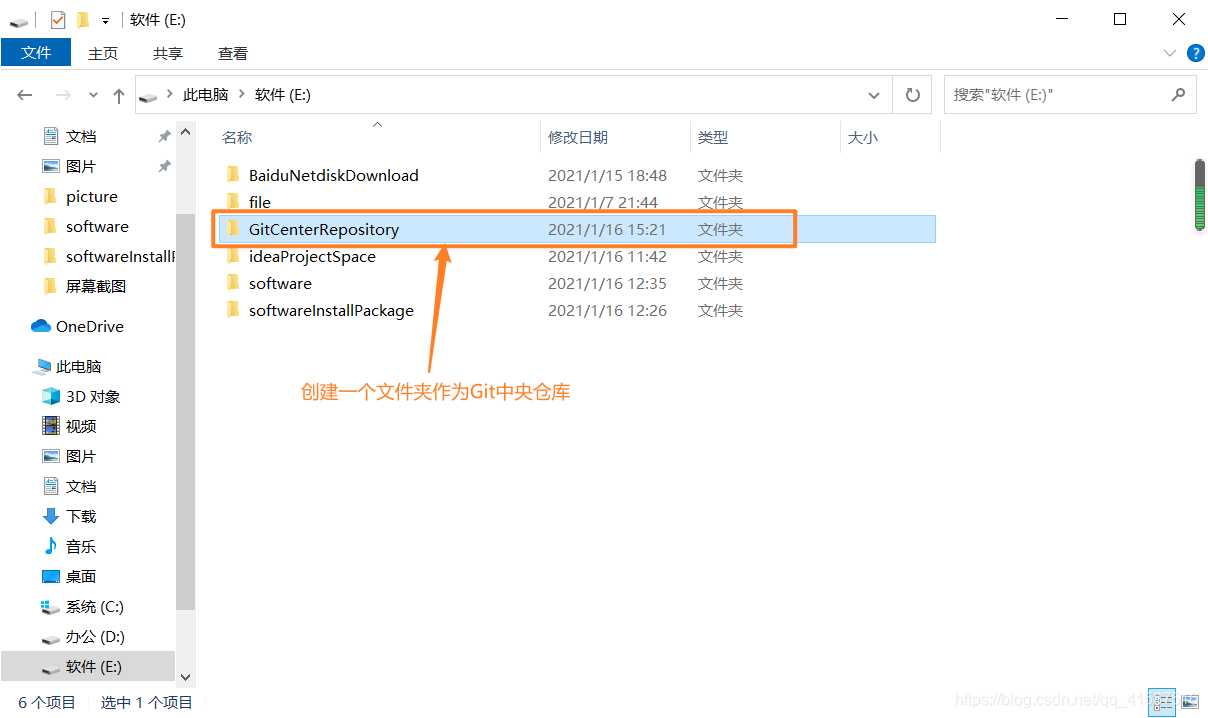Screen dimensions: 1208x718
Task: Open 图片 under 此电脑
Action: 80,456
